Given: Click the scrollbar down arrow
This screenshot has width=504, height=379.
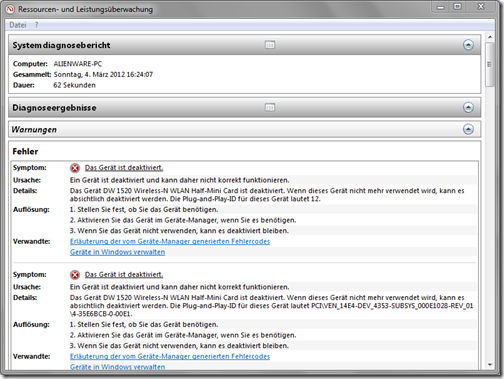Looking at the screenshot, I should (490, 364).
